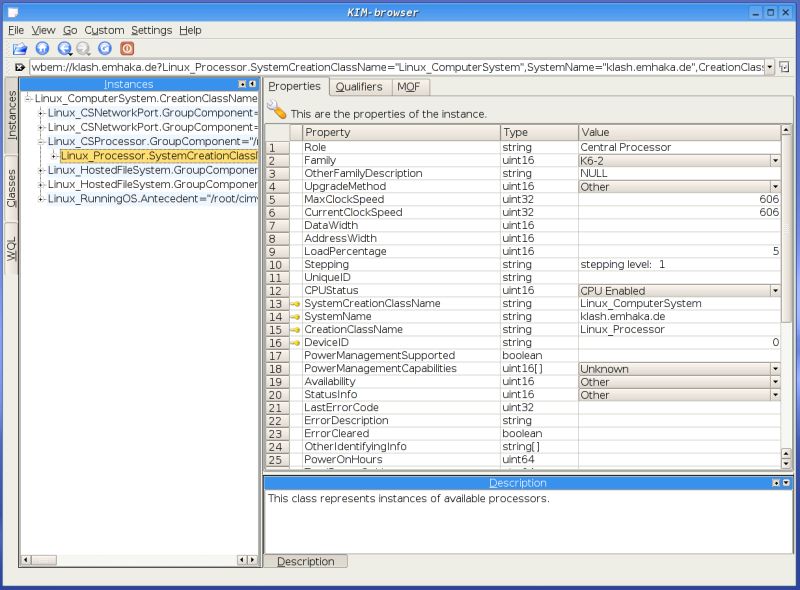The height and width of the screenshot is (590, 800).
Task: Click inside the wbem address bar
Action: pyautogui.click(x=400, y=67)
